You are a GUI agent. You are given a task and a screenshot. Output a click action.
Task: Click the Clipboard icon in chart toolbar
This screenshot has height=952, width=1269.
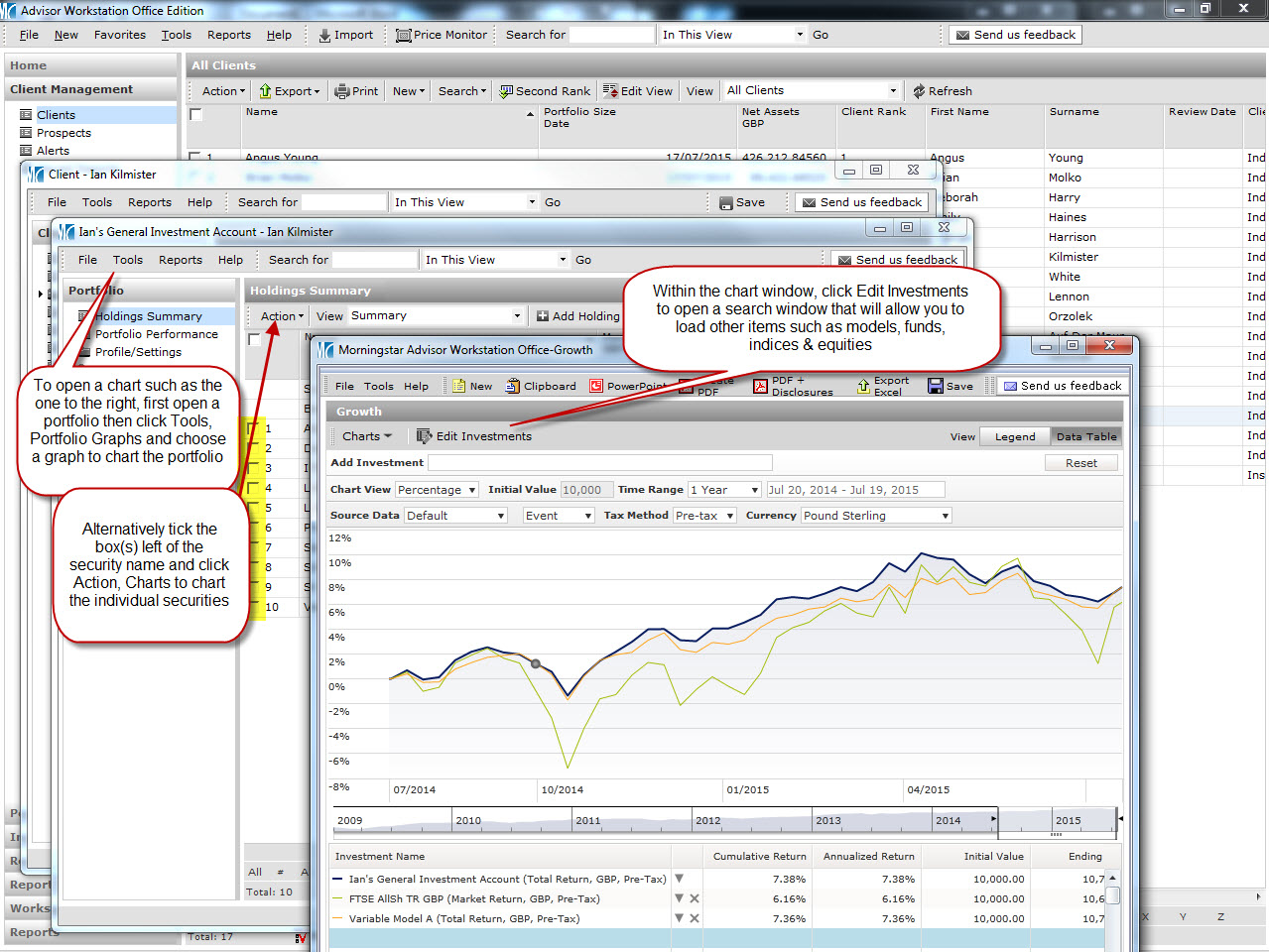click(x=513, y=386)
